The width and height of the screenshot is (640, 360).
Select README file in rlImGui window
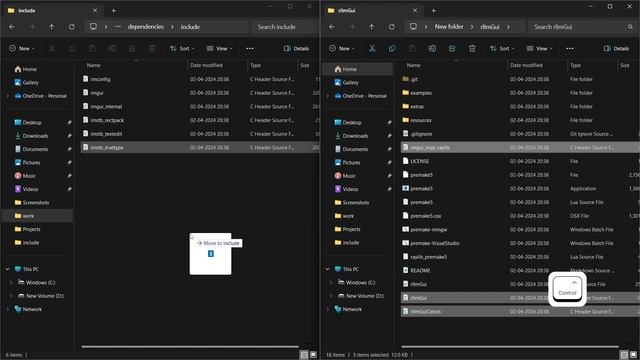(520, 271)
